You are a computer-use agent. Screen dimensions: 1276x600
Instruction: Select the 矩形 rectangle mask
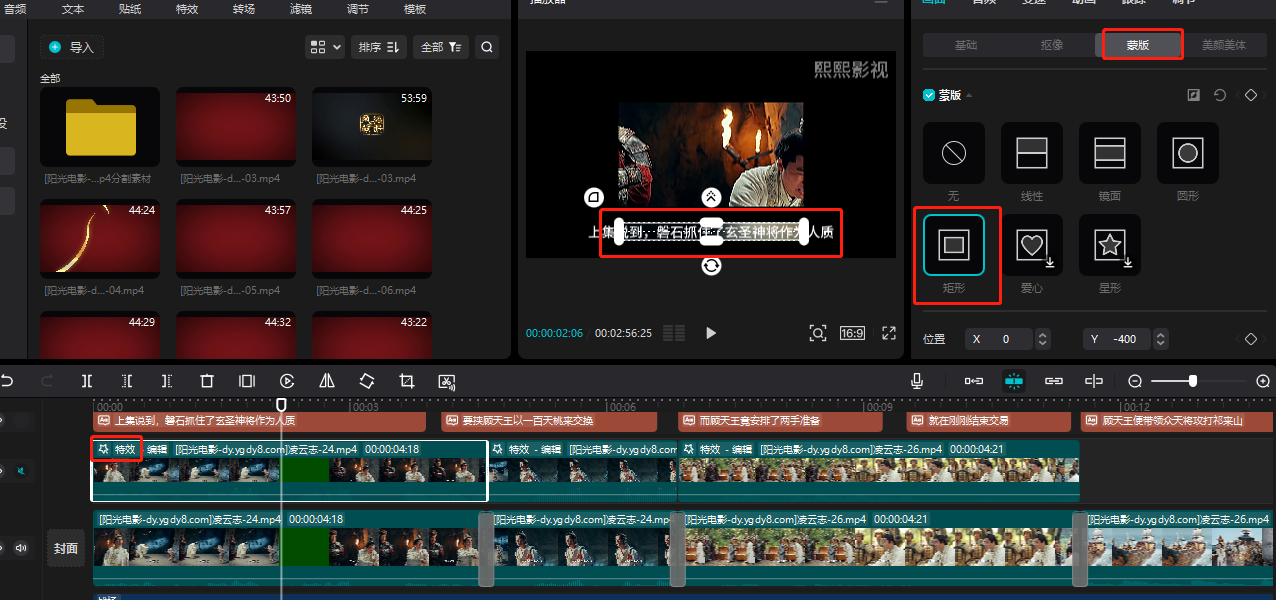click(953, 244)
